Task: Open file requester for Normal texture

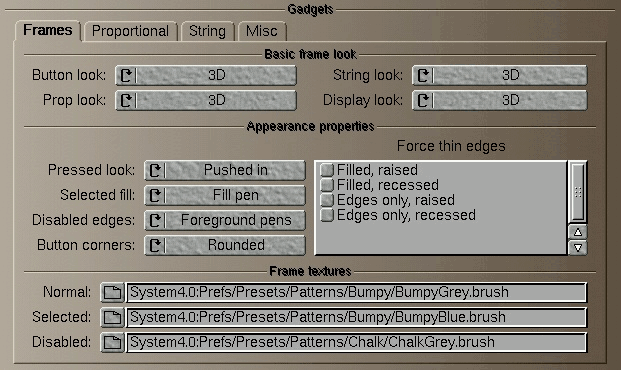Action: 112,293
